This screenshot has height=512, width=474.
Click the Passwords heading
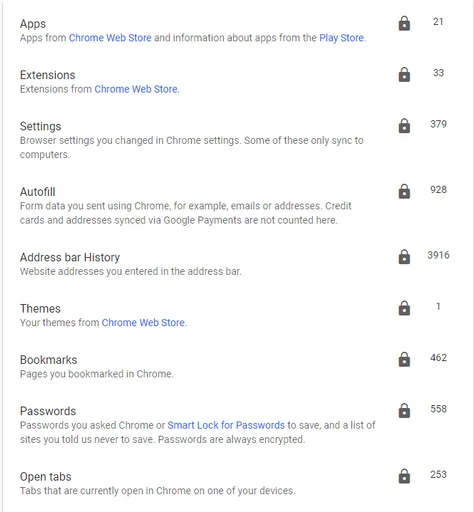point(48,411)
